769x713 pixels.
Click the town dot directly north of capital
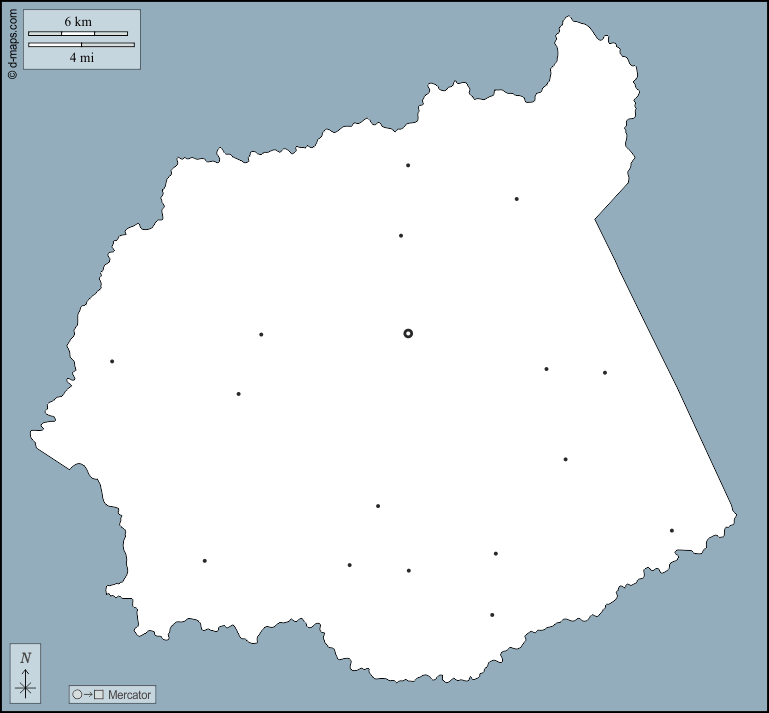click(401, 236)
